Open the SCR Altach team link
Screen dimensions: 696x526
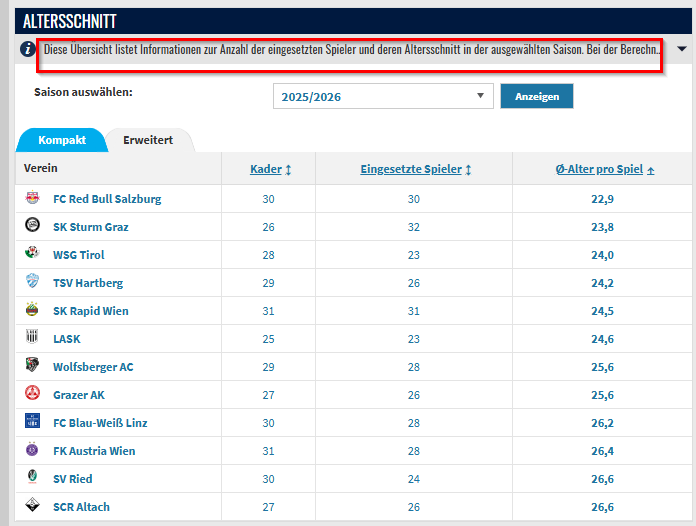click(81, 507)
